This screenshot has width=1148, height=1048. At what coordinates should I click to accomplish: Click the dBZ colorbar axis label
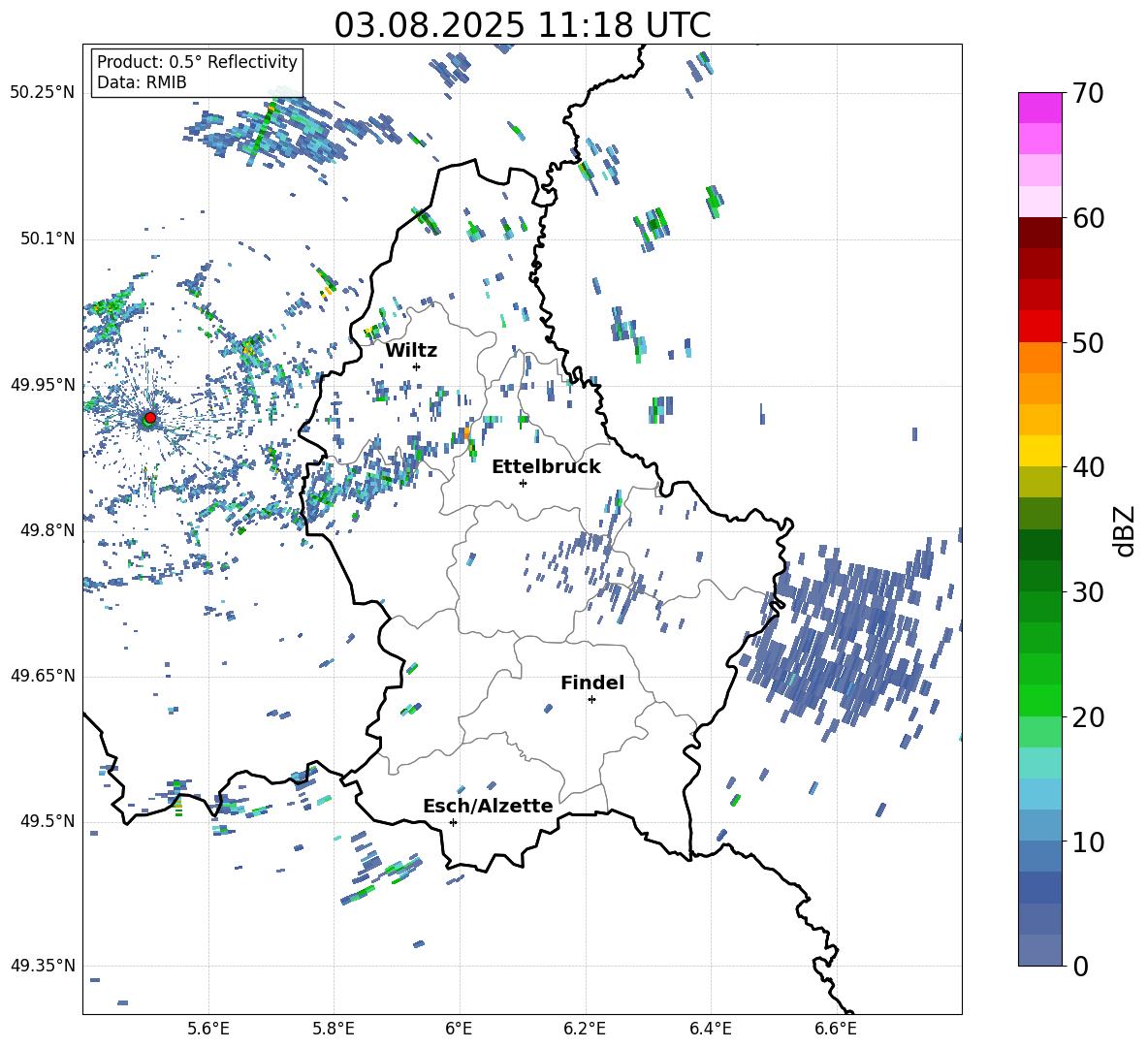tap(1125, 530)
